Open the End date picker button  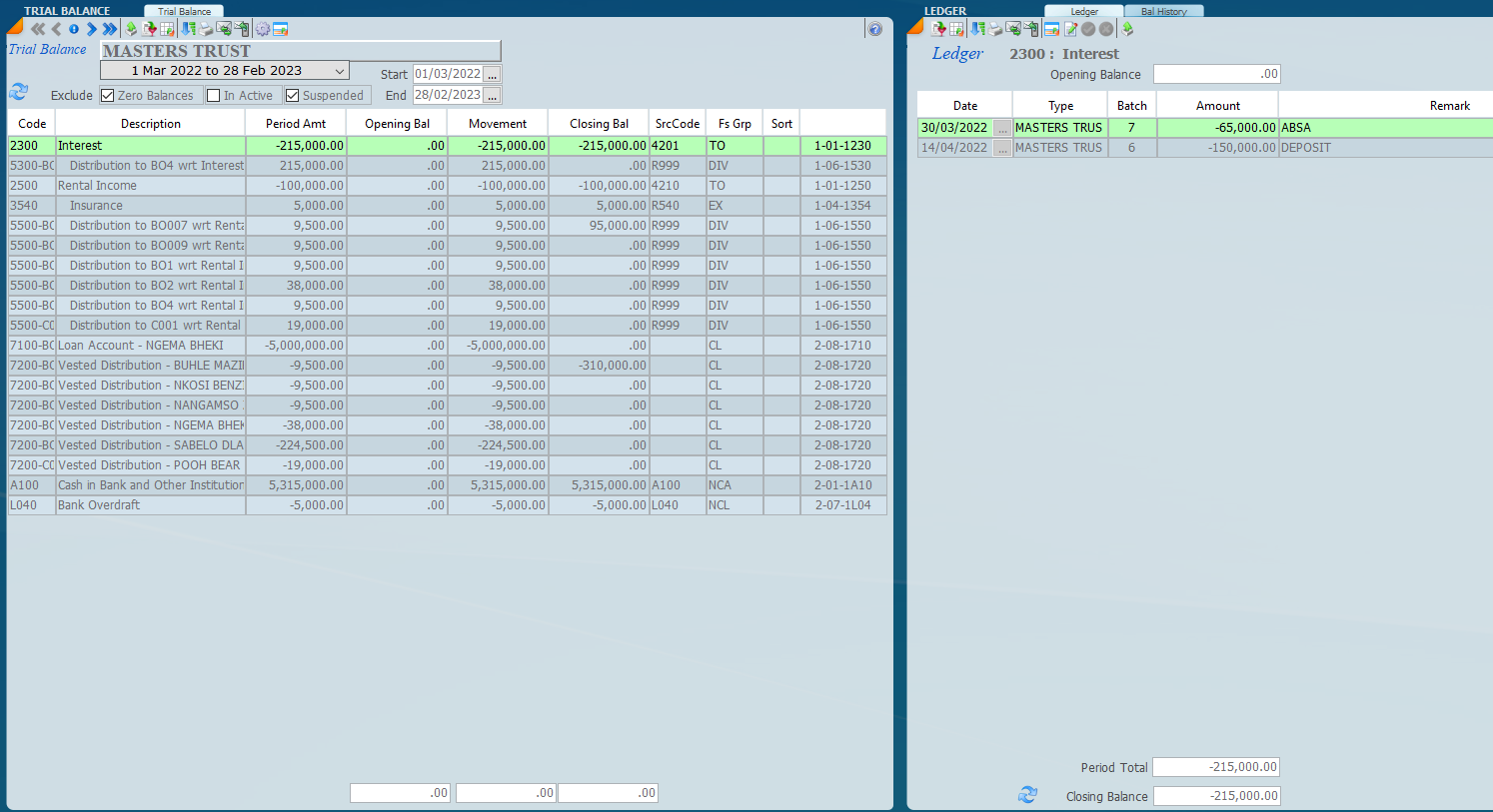click(492, 96)
